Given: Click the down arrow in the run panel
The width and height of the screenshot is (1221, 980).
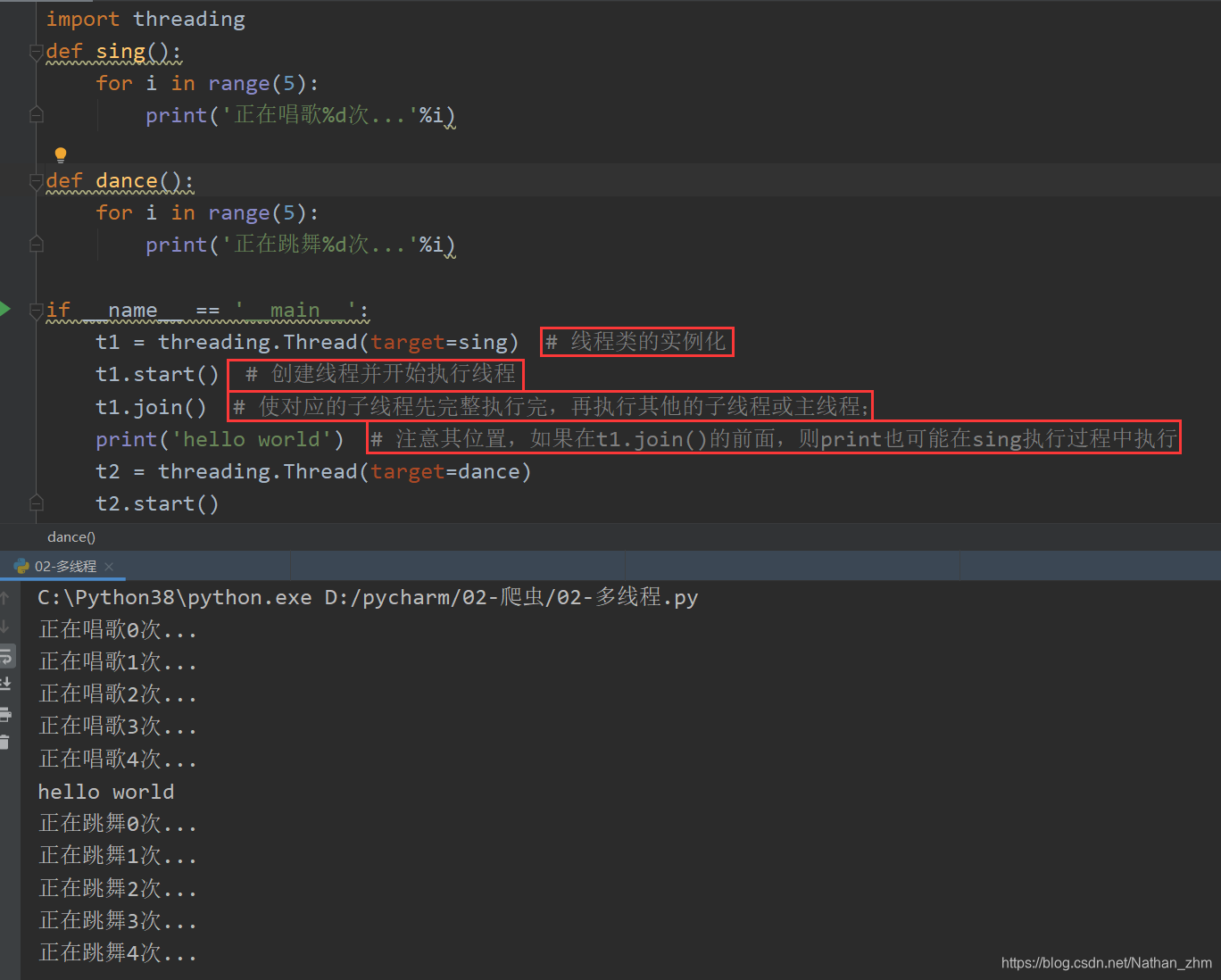Looking at the screenshot, I should [5, 627].
